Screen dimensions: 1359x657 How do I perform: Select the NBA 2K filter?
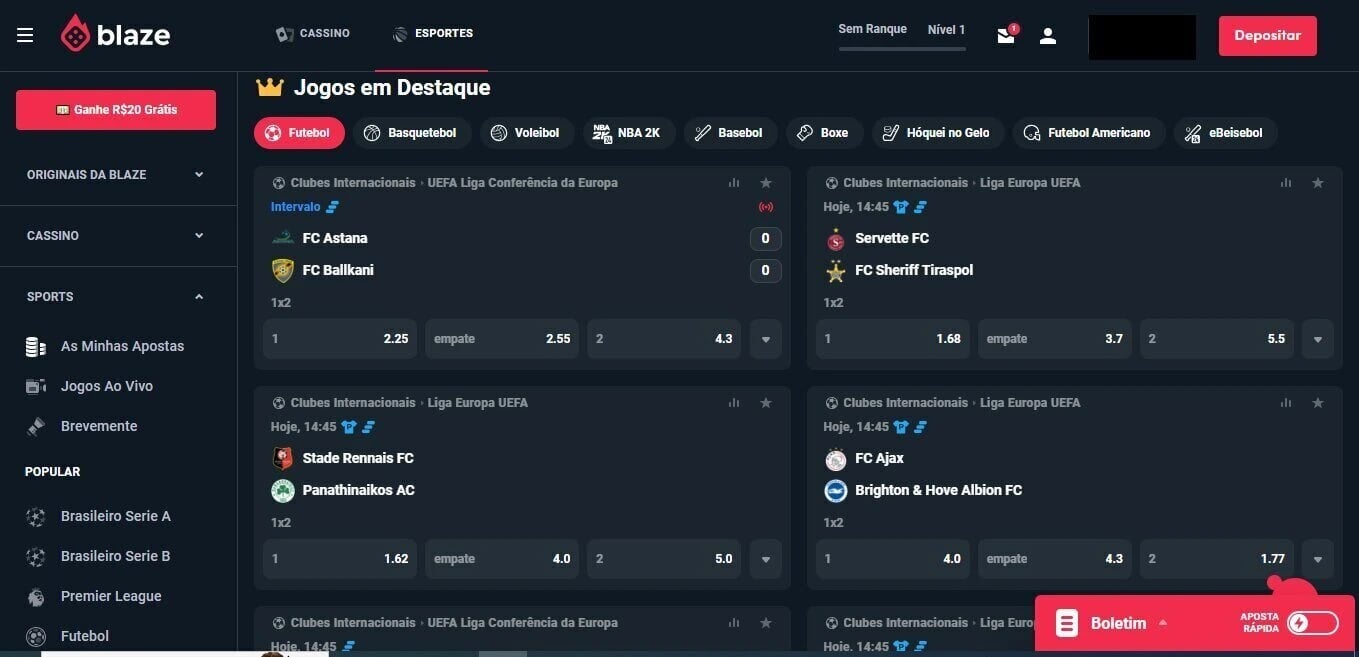coord(630,133)
